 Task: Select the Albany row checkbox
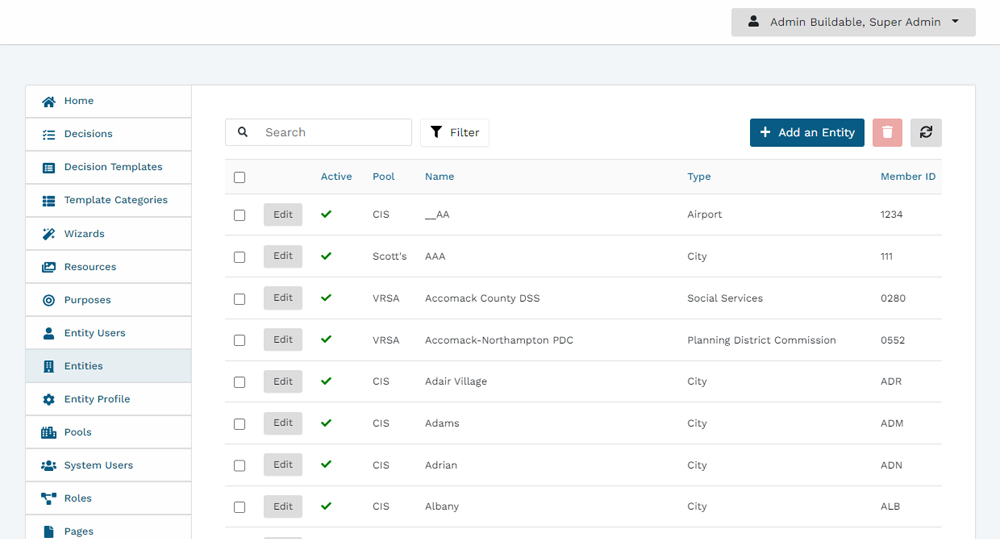point(239,507)
